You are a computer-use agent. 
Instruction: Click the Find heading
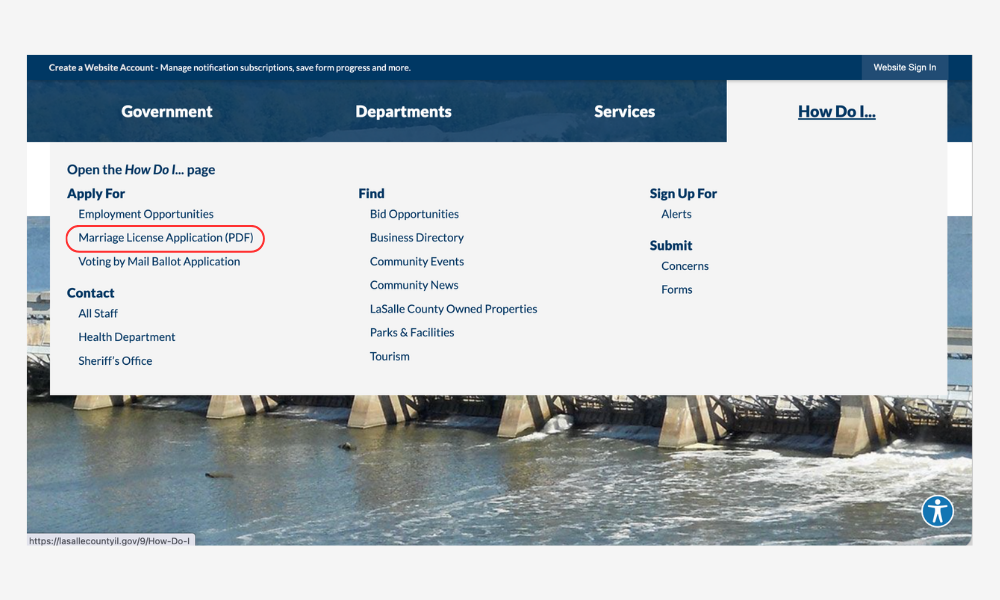click(371, 193)
